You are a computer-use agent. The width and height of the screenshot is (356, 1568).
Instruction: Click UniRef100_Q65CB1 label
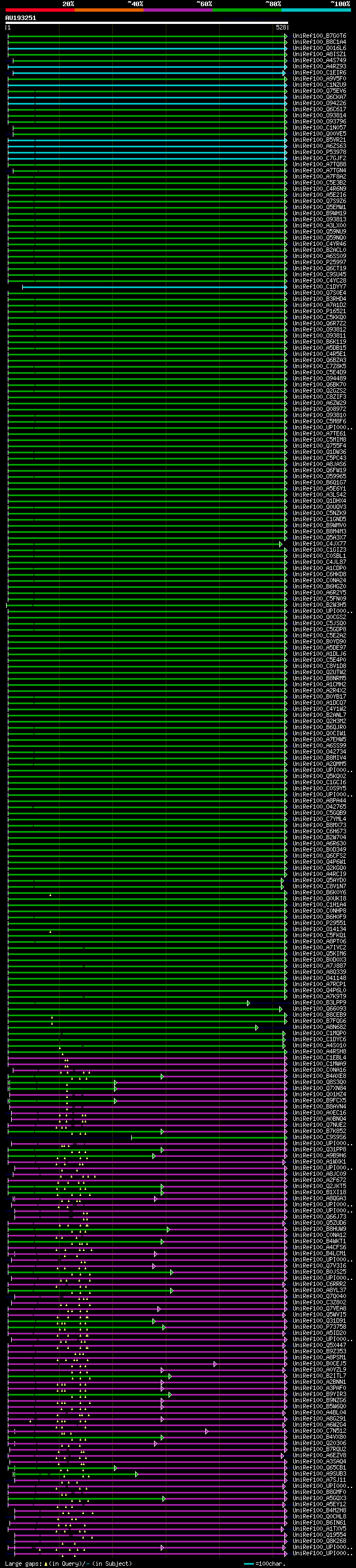(x=319, y=1468)
